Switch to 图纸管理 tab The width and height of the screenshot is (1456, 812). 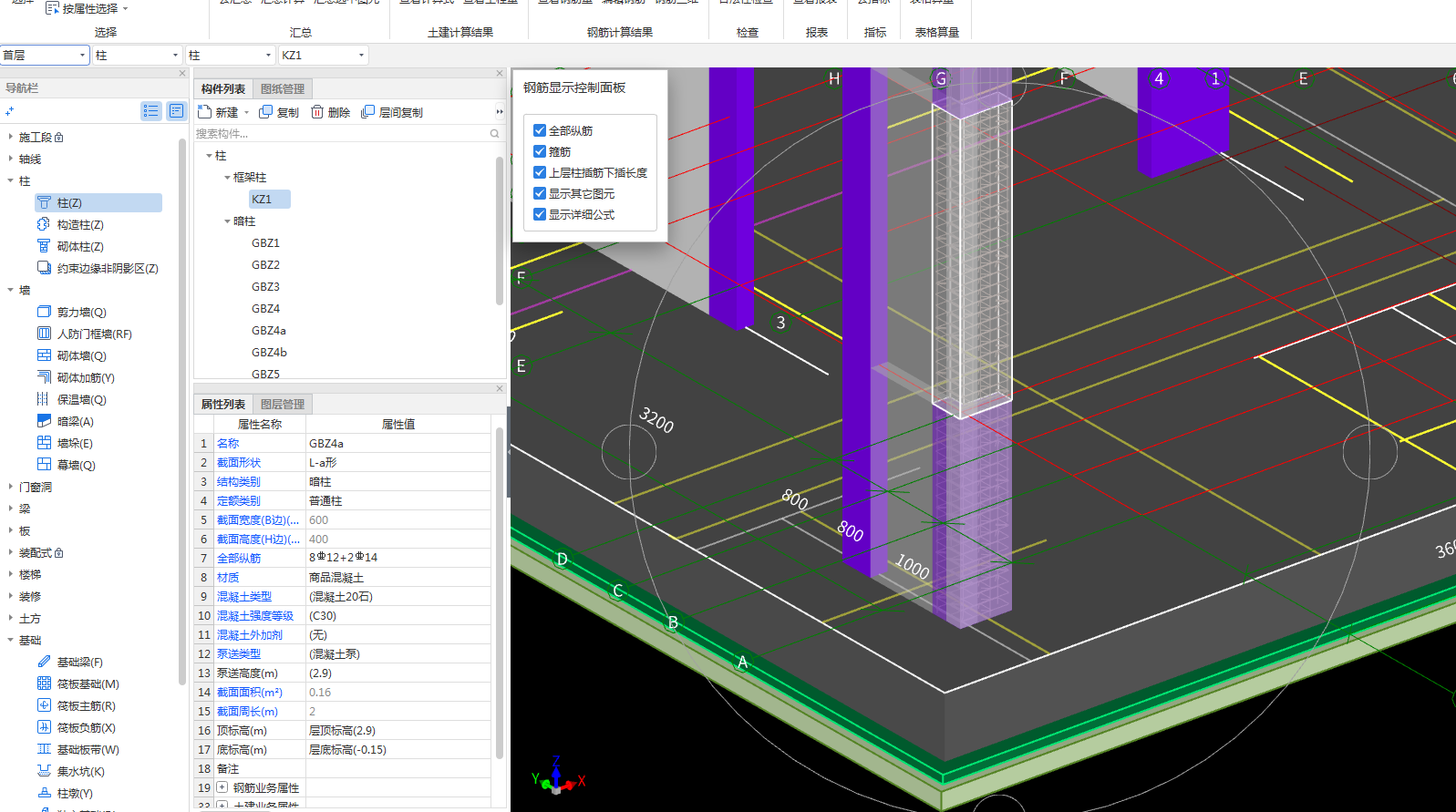click(x=283, y=88)
